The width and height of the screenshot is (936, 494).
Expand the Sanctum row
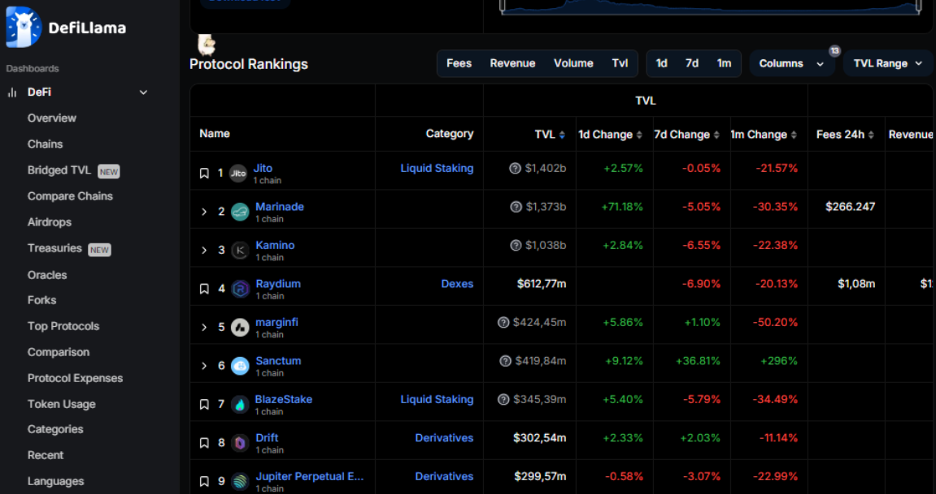click(x=204, y=366)
